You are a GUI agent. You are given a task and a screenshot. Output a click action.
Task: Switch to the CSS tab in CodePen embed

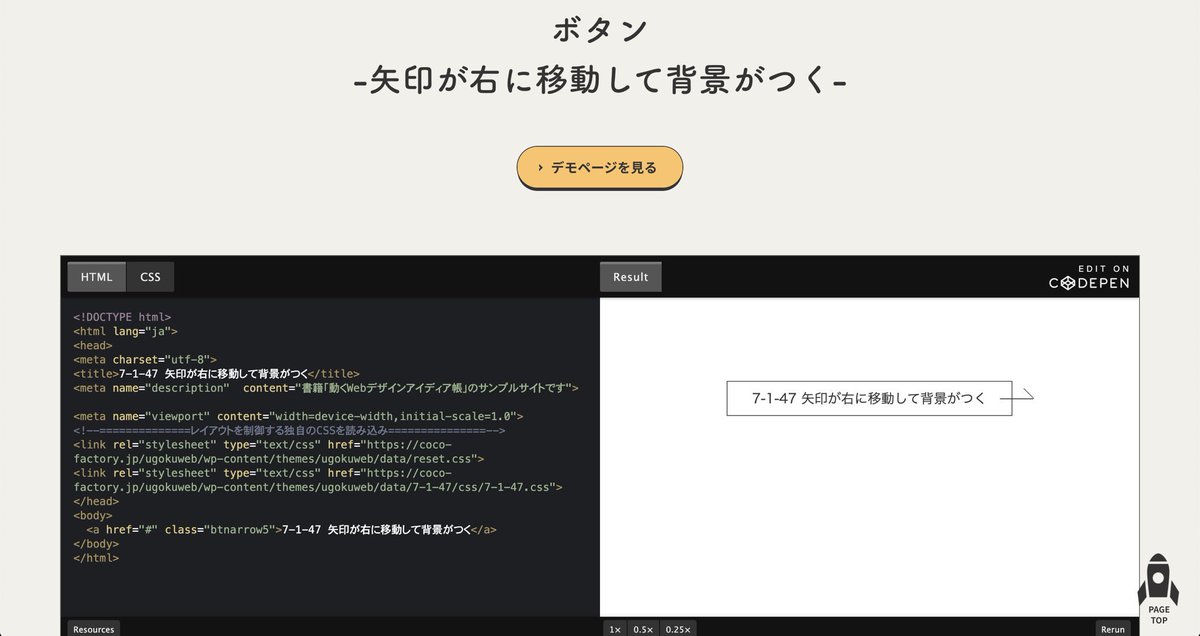[x=150, y=277]
